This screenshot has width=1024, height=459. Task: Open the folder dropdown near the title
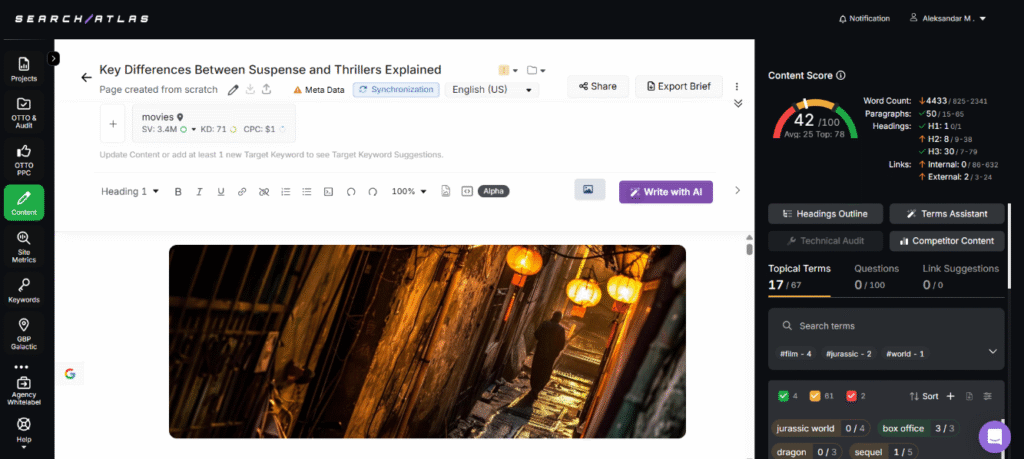point(536,70)
